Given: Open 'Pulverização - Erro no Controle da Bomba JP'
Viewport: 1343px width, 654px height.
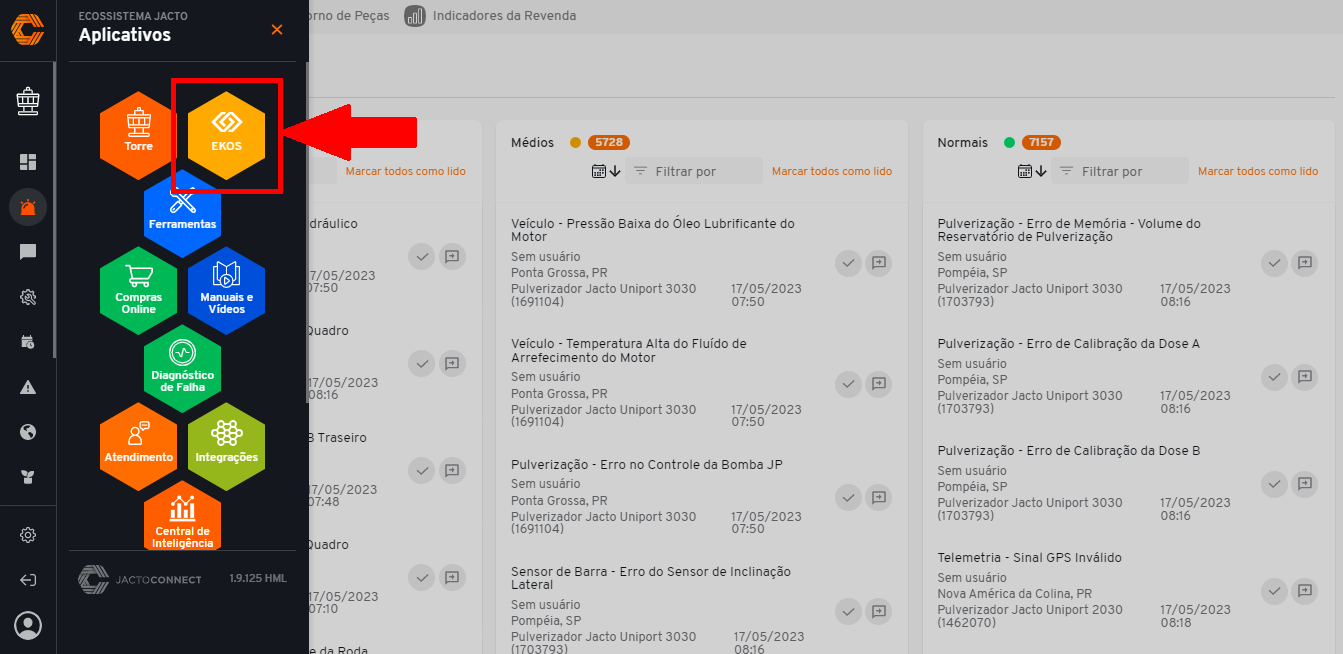Looking at the screenshot, I should click(x=646, y=464).
